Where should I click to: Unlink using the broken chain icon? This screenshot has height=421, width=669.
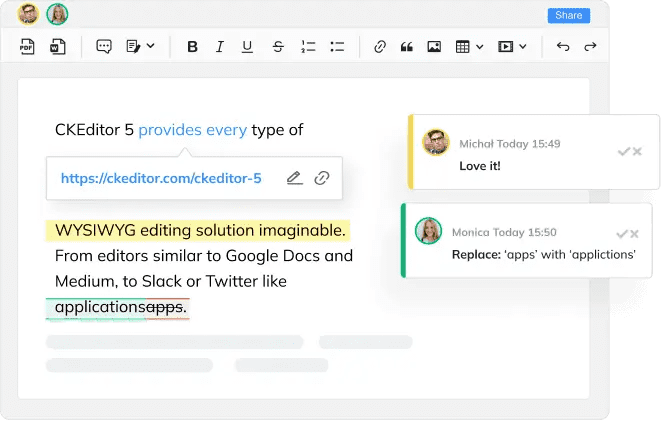(x=322, y=178)
